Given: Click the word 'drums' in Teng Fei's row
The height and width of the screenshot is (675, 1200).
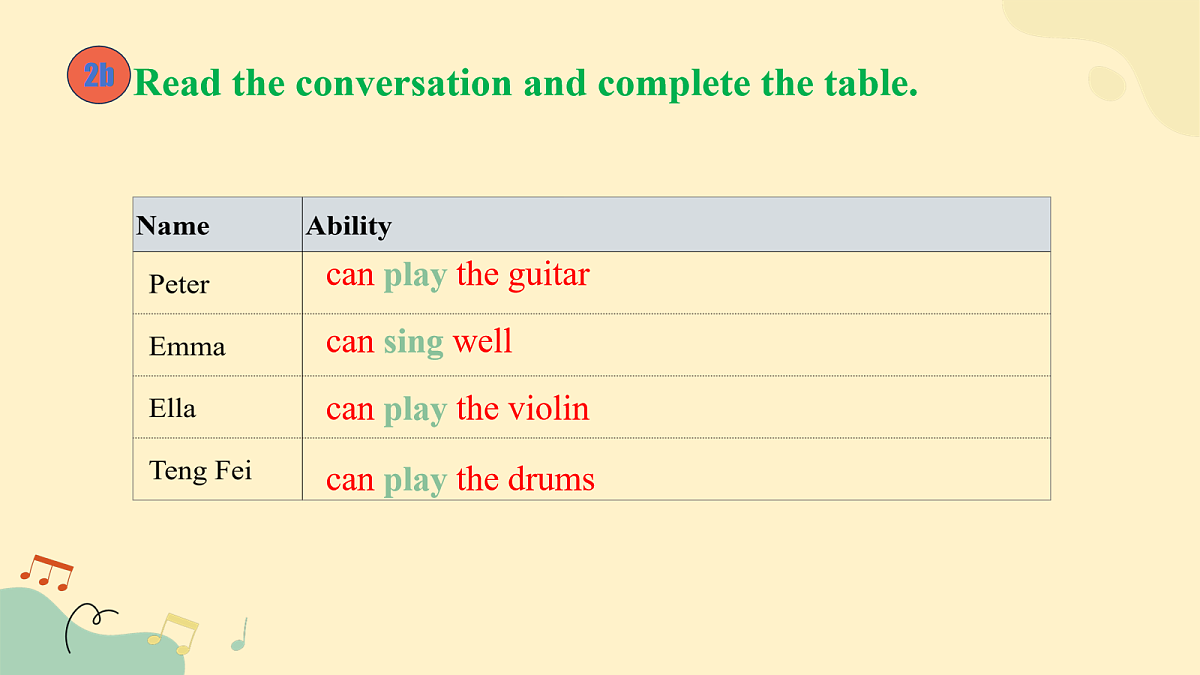Looking at the screenshot, I should coord(551,480).
